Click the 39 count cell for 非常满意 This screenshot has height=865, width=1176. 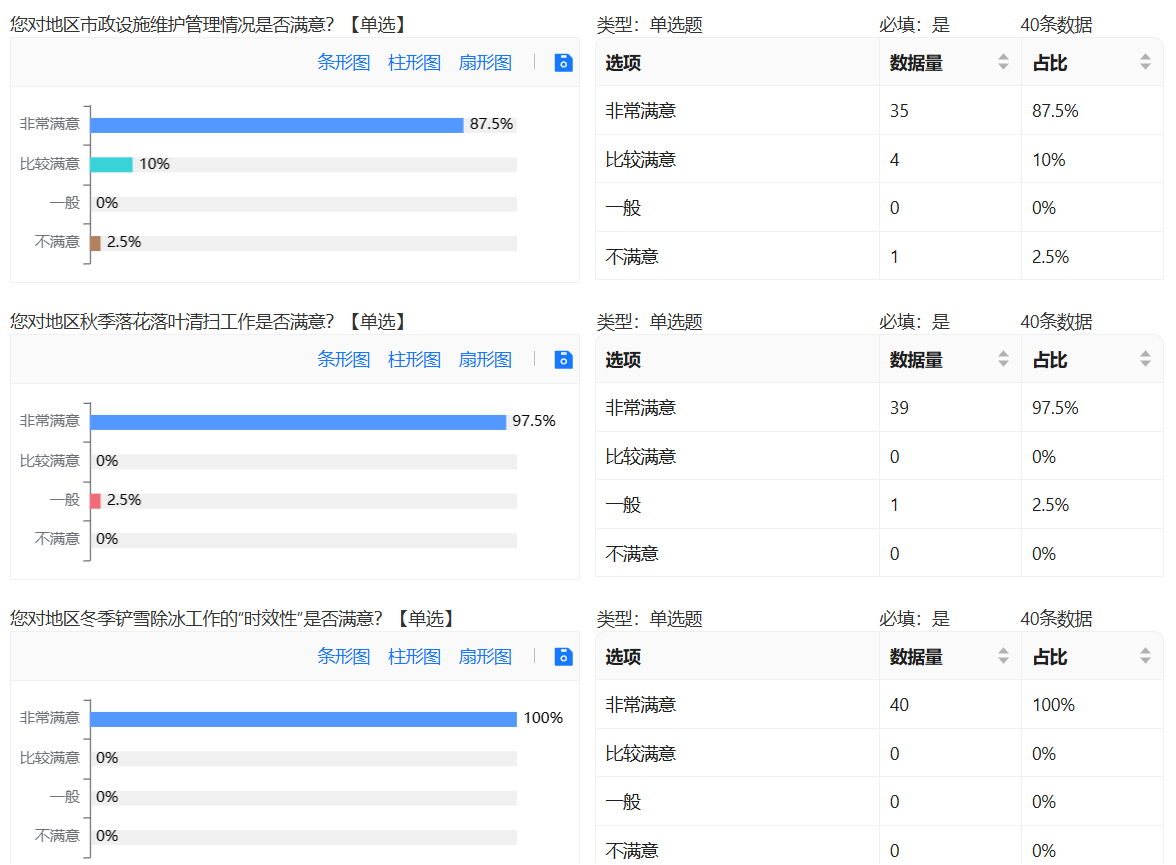tap(899, 408)
